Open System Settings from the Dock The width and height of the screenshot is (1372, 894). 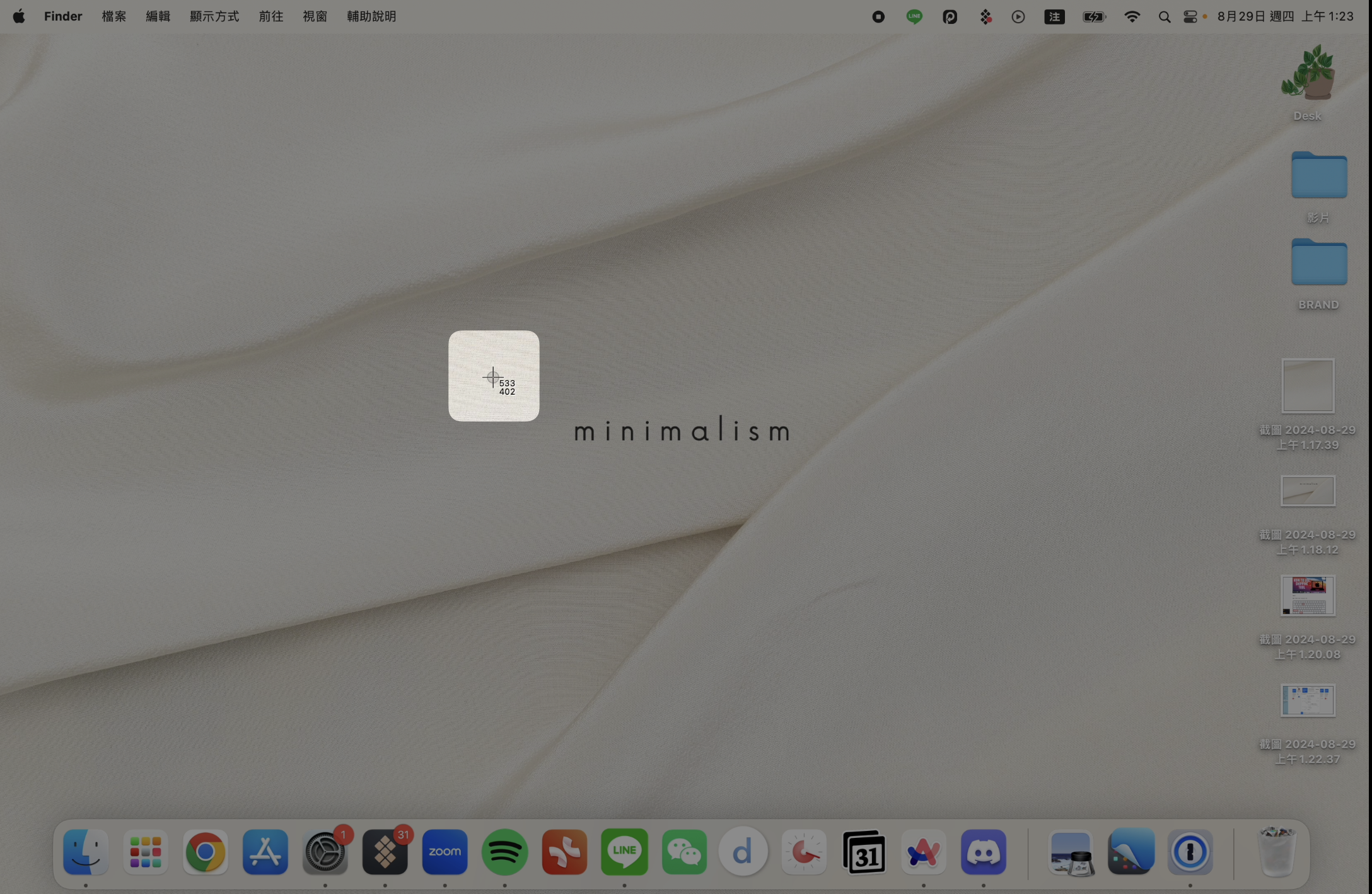[325, 852]
